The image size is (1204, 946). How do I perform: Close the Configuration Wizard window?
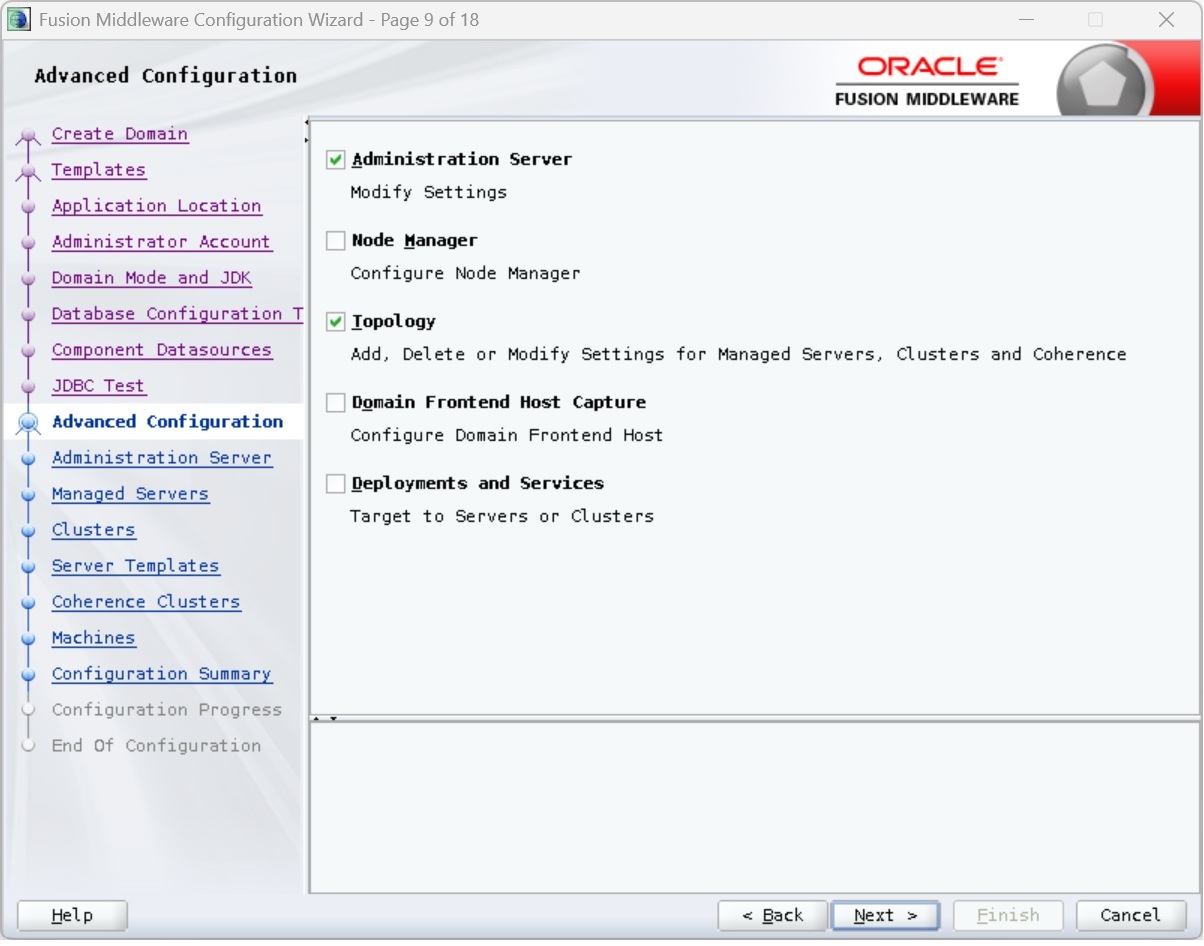pyautogui.click(x=1166, y=20)
